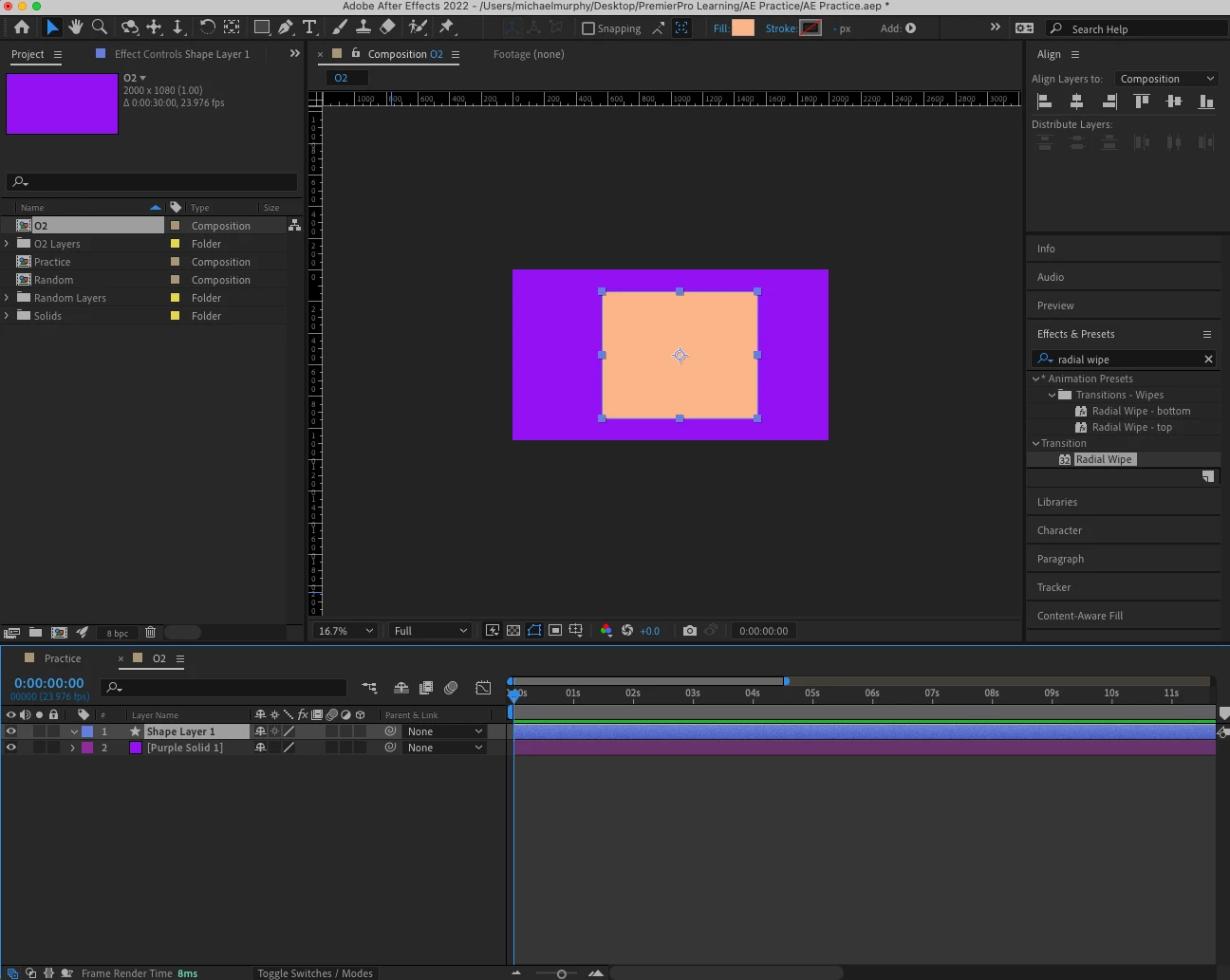
Task: Expand the Random Layers folder
Action: tap(8, 298)
